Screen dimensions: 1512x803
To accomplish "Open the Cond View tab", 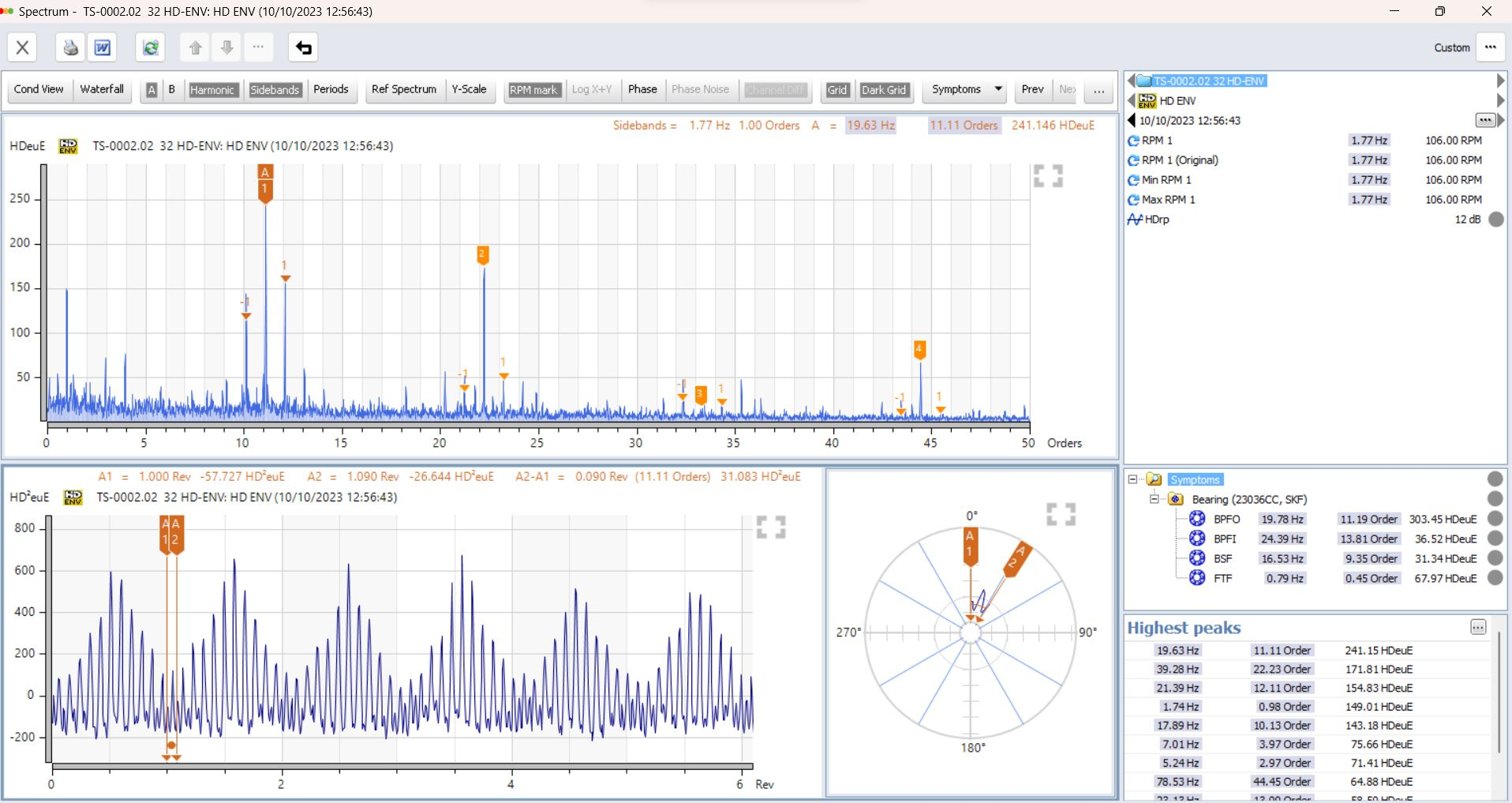I will [x=39, y=89].
